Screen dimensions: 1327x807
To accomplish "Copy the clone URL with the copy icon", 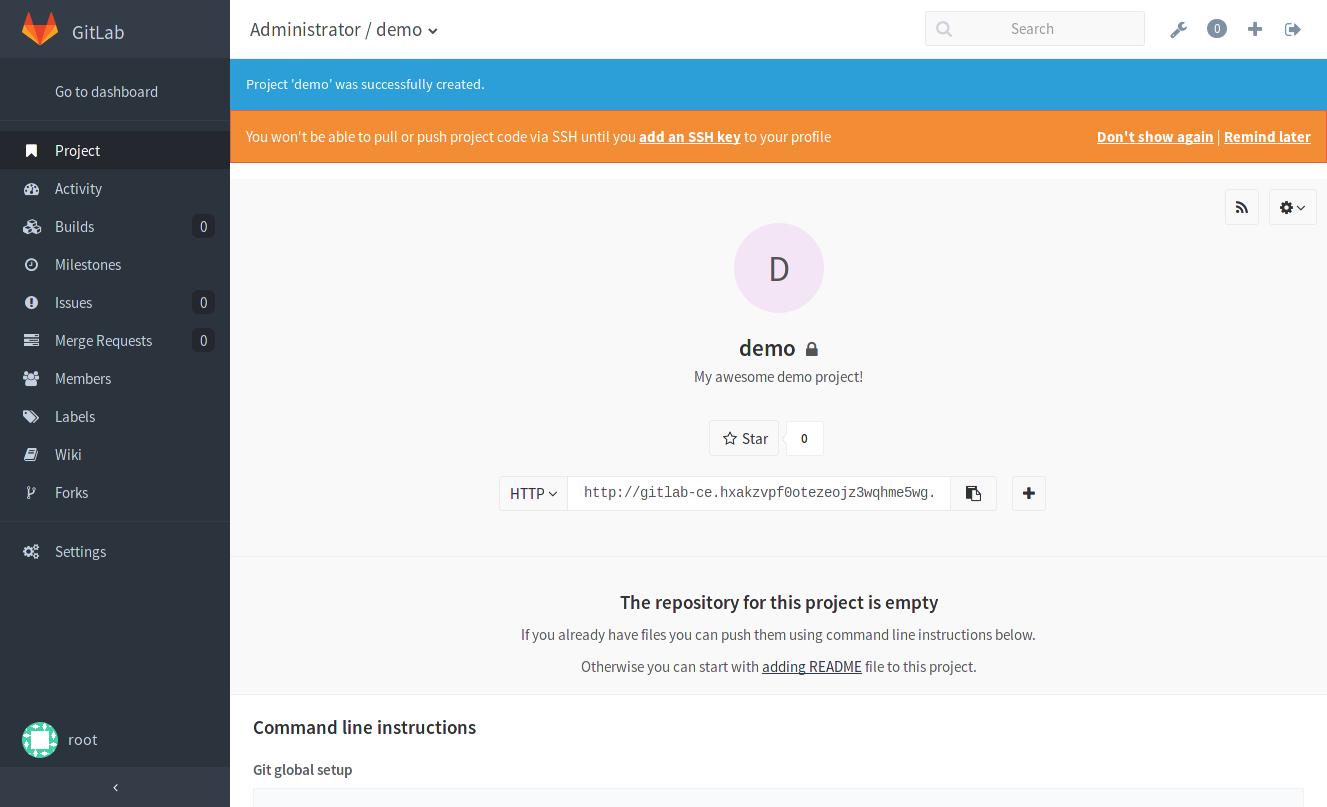I will [972, 493].
